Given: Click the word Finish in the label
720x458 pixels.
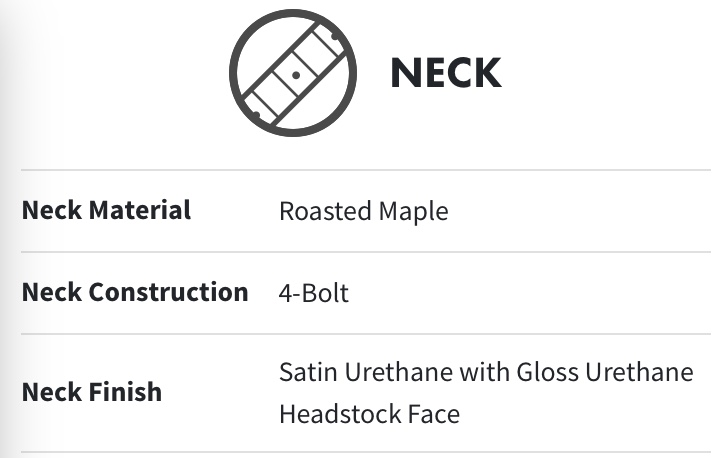Looking at the screenshot, I should 126,391.
